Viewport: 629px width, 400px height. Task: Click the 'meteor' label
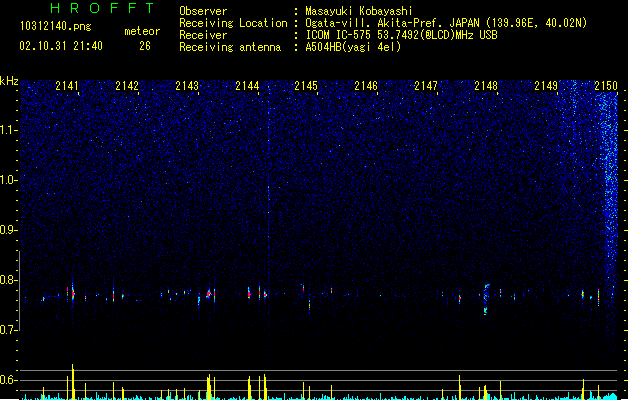coord(142,31)
